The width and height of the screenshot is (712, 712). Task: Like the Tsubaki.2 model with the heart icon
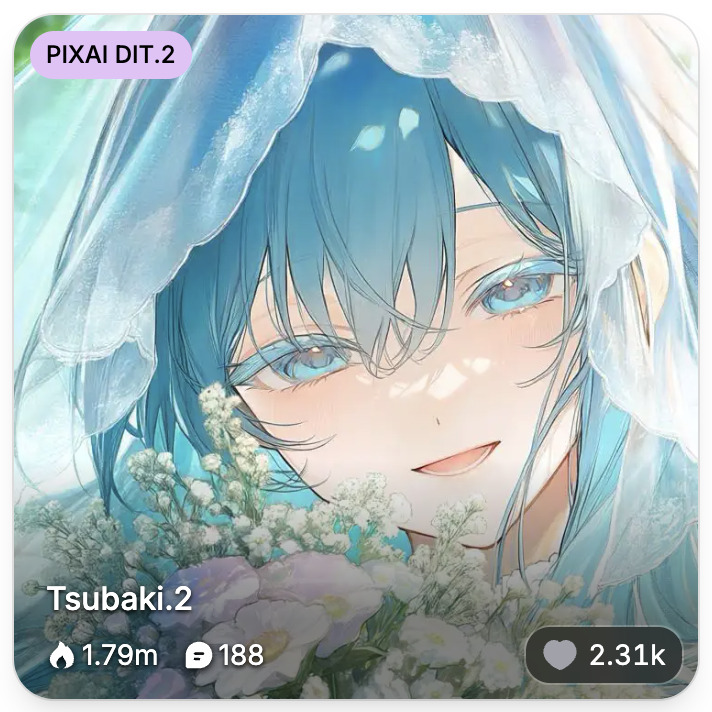click(x=559, y=655)
